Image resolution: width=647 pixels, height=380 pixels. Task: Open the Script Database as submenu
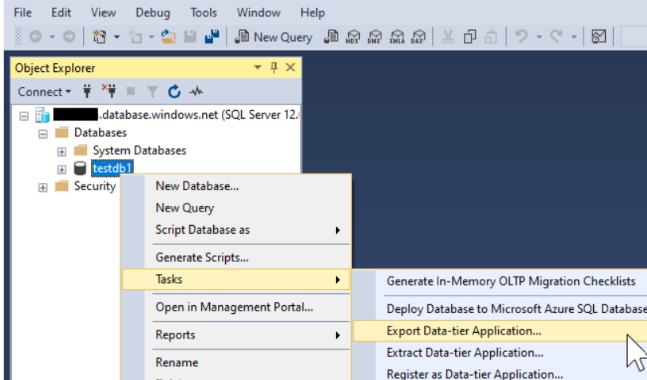236,230
